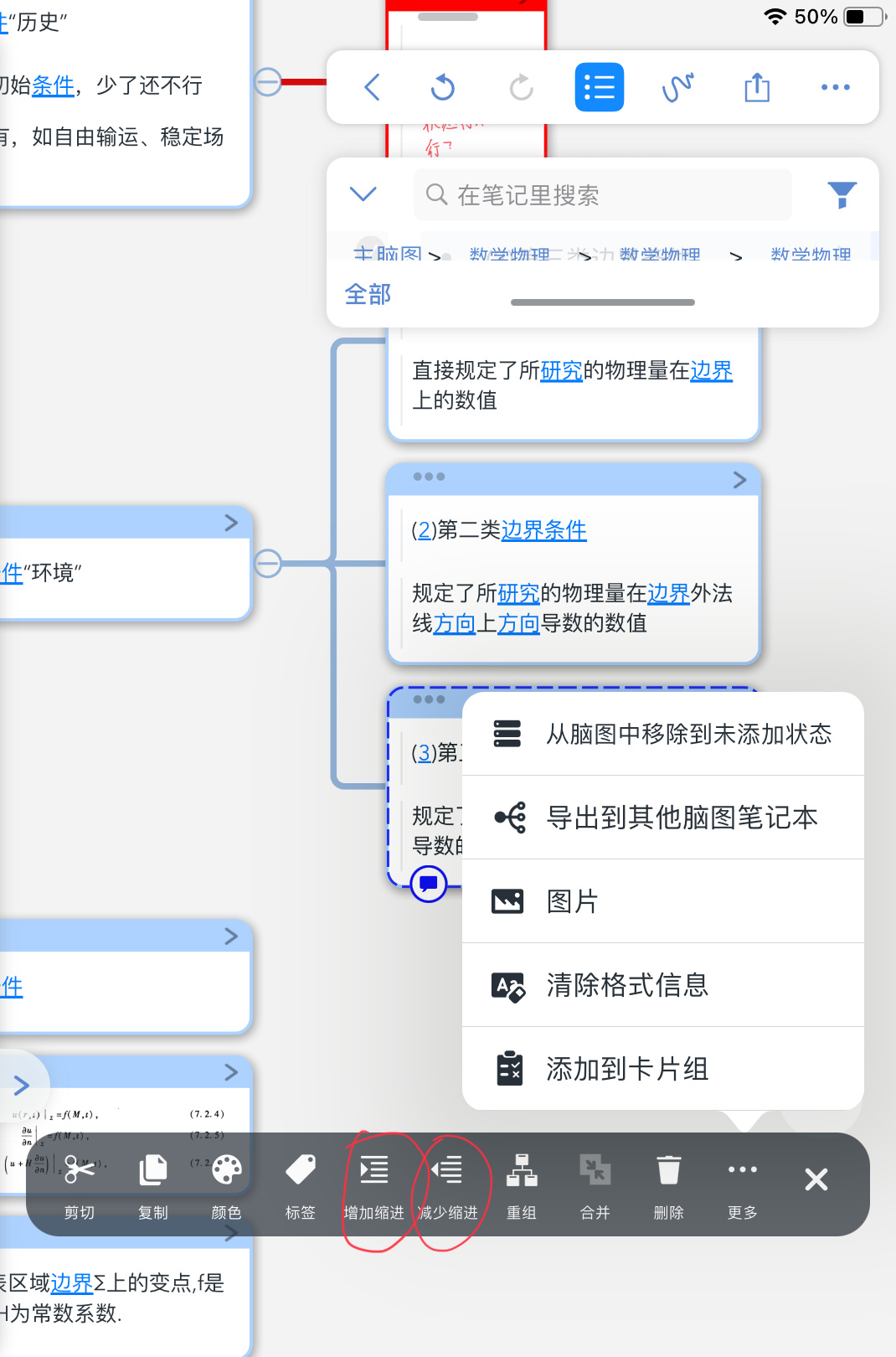Open the (3) link on the selected card
Screen dimensions: 896x1357
pos(425,753)
